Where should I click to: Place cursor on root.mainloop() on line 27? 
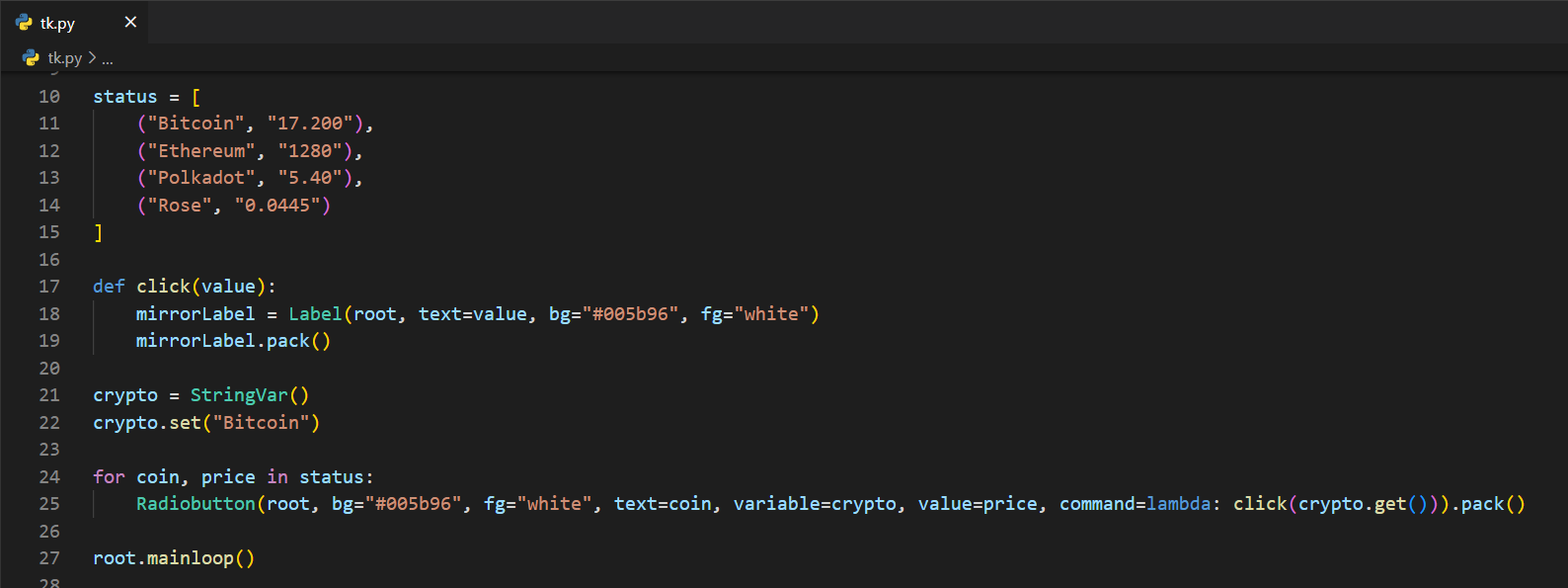click(174, 558)
